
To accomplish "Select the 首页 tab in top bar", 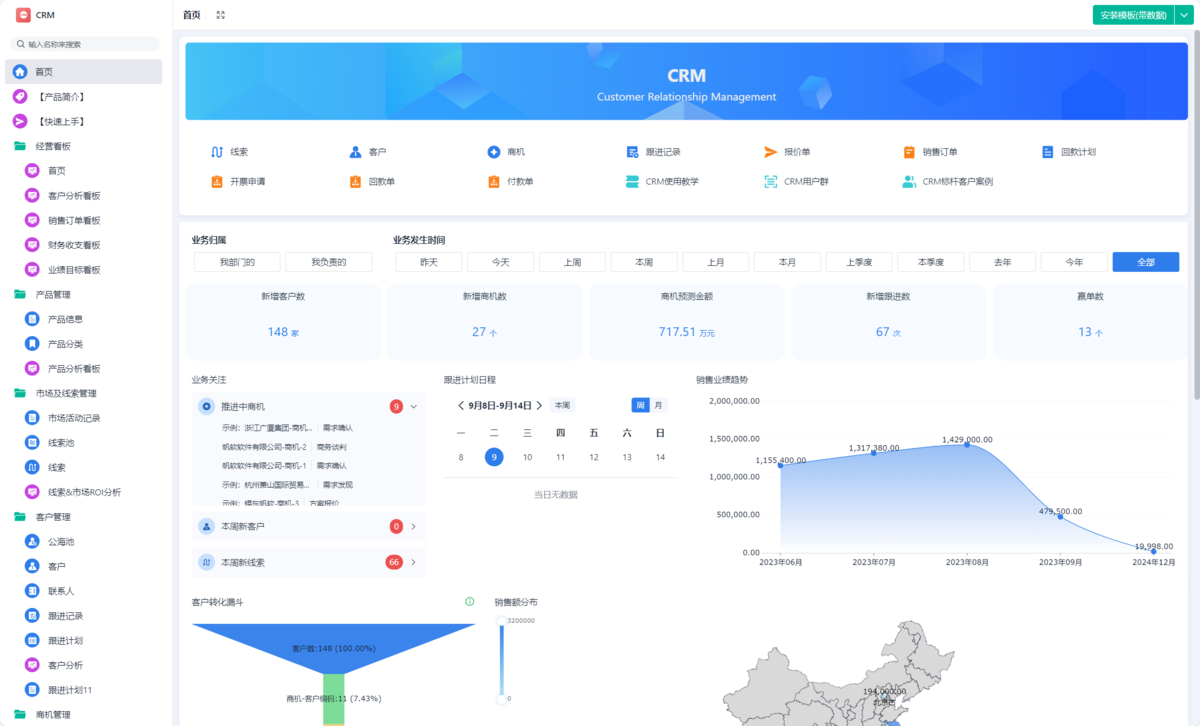I will point(192,15).
